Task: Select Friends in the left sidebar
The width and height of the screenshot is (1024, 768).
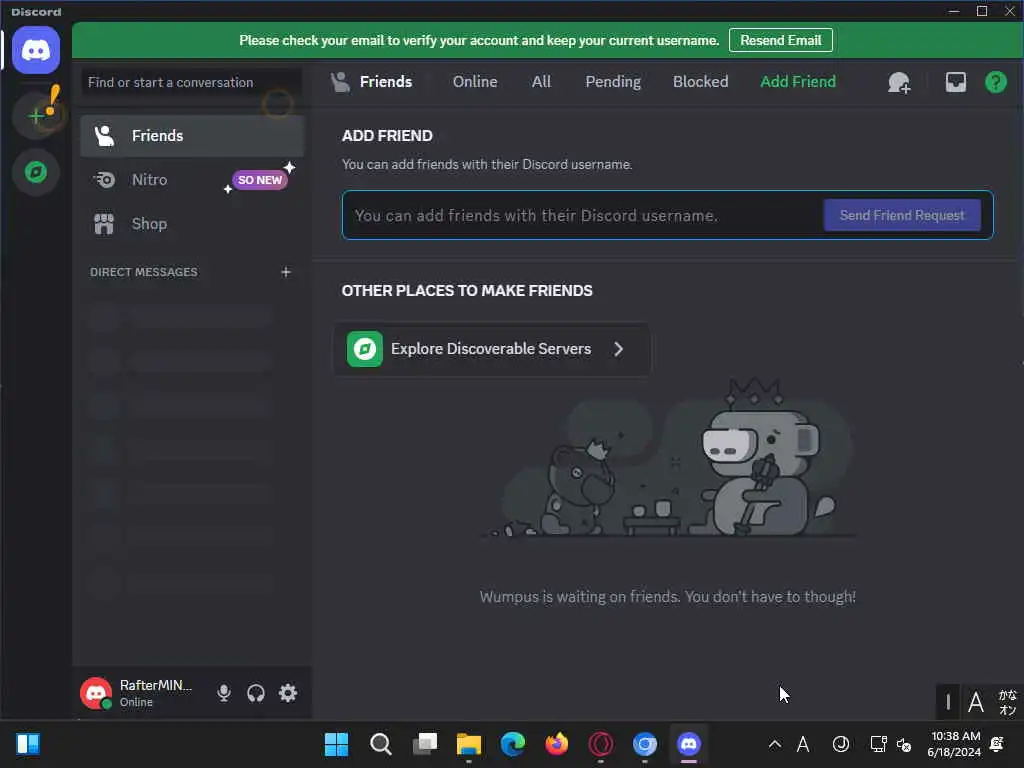Action: [x=192, y=136]
